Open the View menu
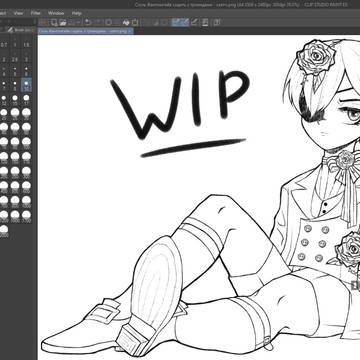Image resolution: width=360 pixels, height=360 pixels. [19, 13]
